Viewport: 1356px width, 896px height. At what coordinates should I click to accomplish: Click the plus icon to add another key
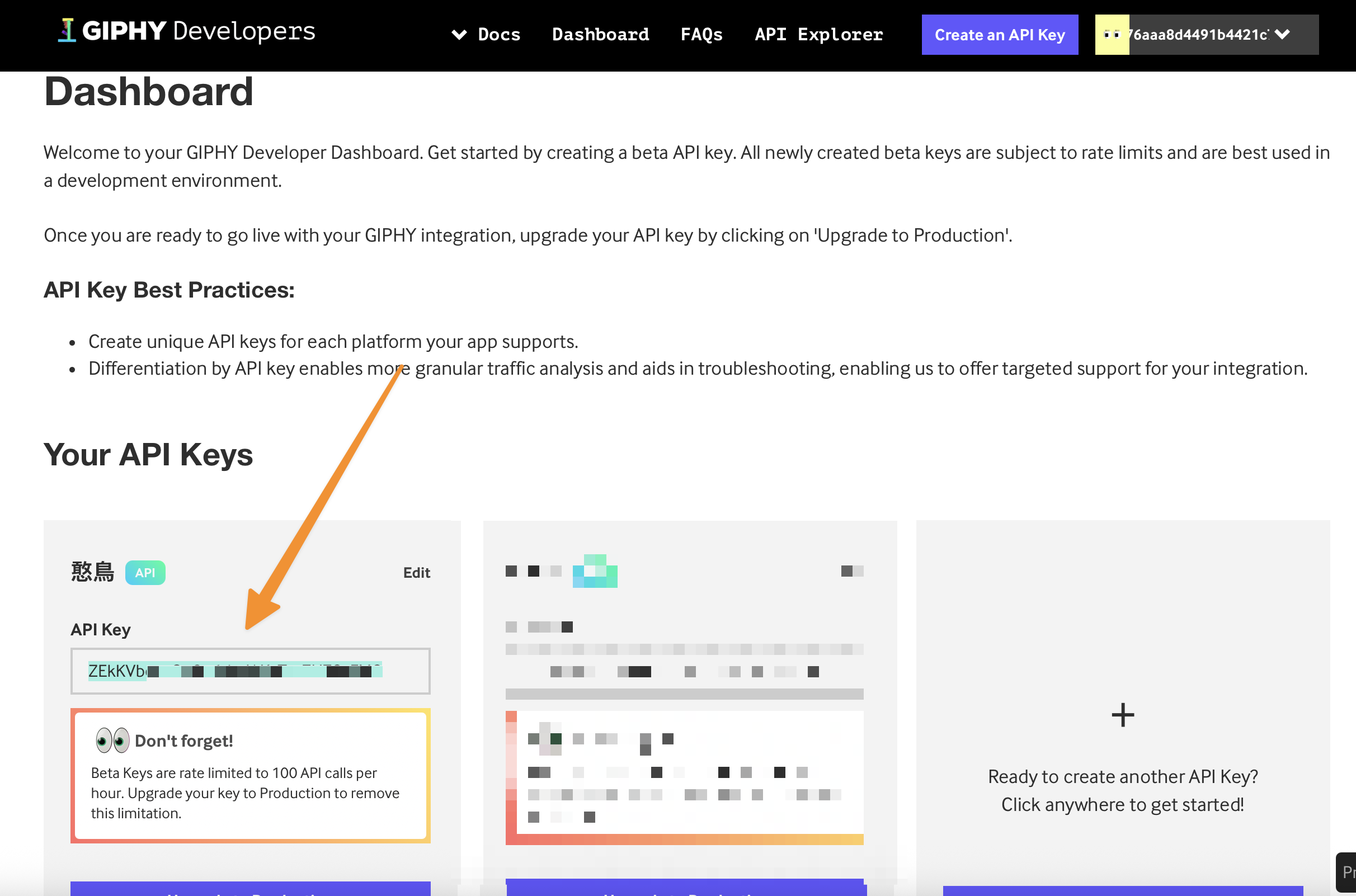pos(1122,715)
